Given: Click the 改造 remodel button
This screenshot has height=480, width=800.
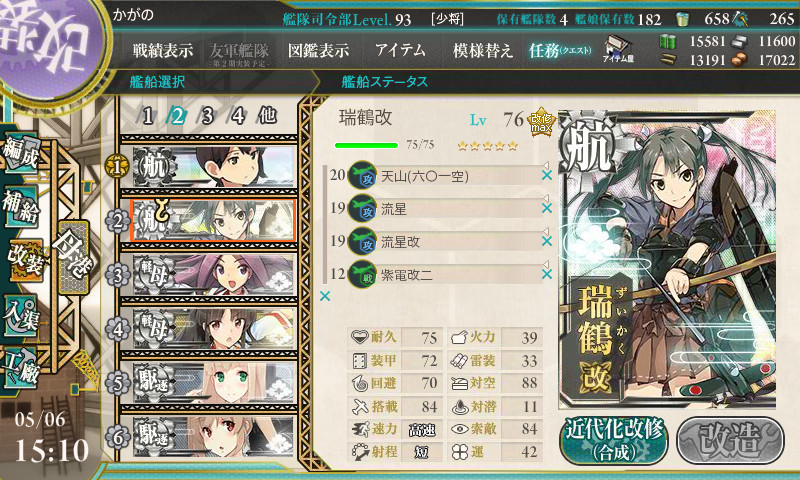Looking at the screenshot, I should click(730, 440).
